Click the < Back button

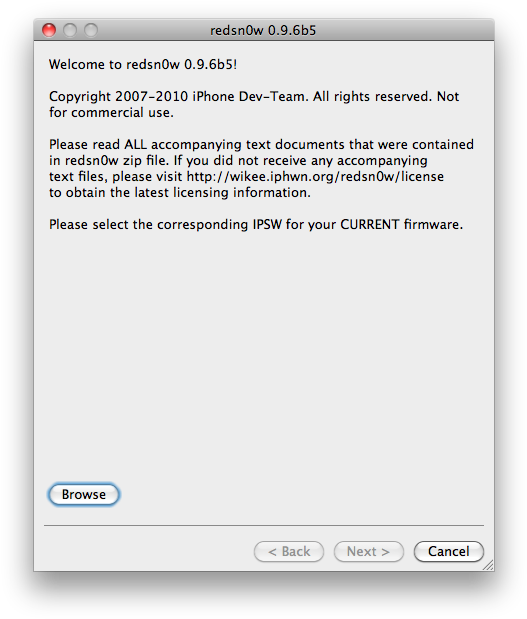pos(289,551)
